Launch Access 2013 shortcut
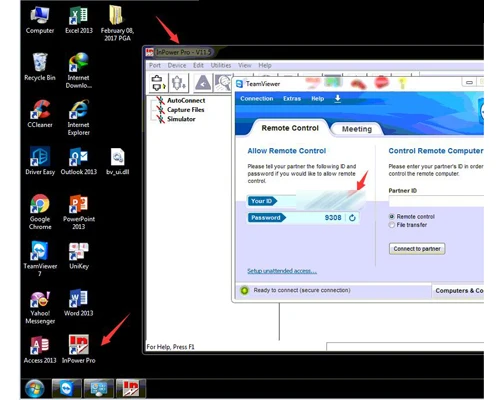The image size is (500, 400). click(40, 350)
